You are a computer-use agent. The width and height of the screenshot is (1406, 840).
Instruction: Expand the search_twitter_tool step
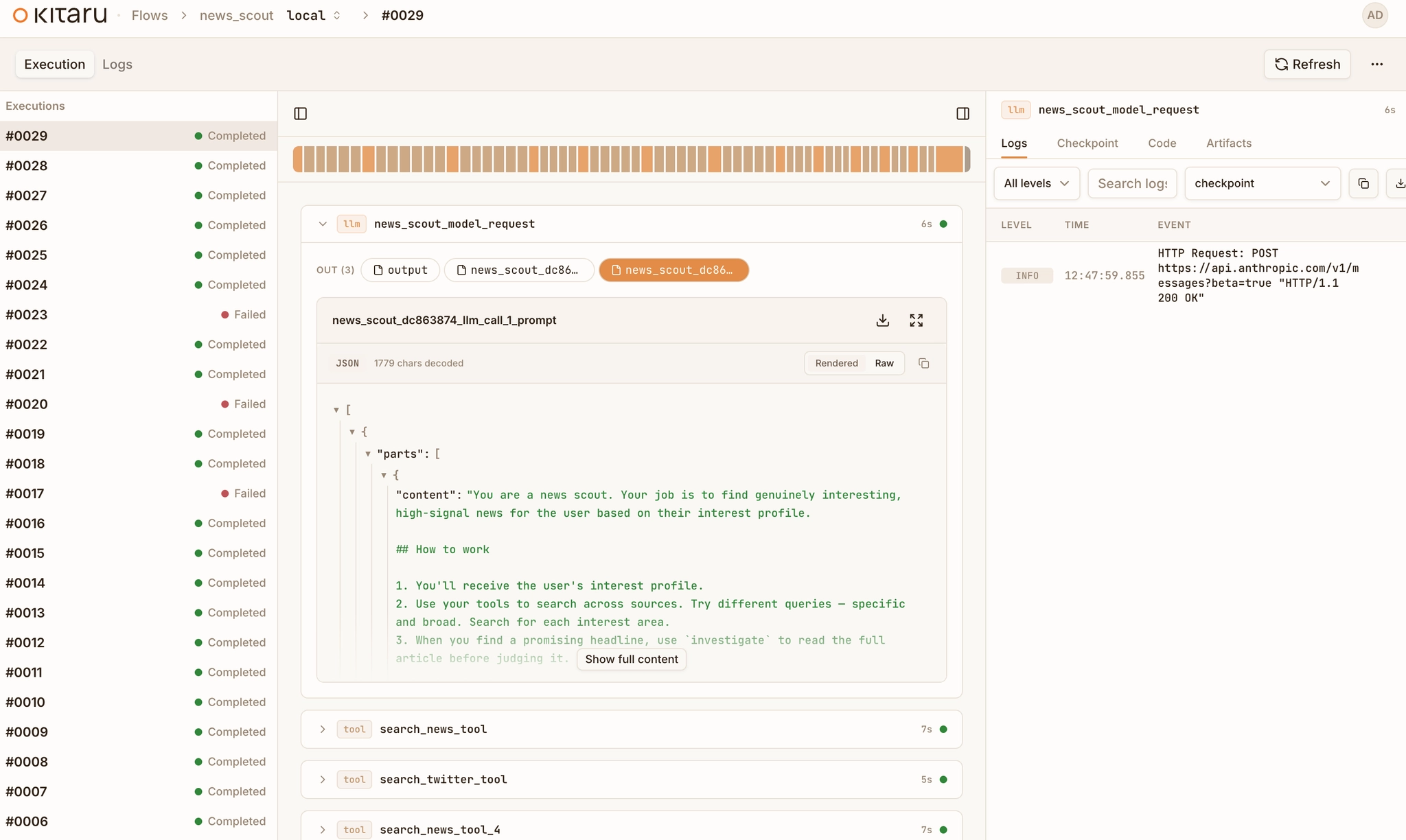[x=323, y=780]
